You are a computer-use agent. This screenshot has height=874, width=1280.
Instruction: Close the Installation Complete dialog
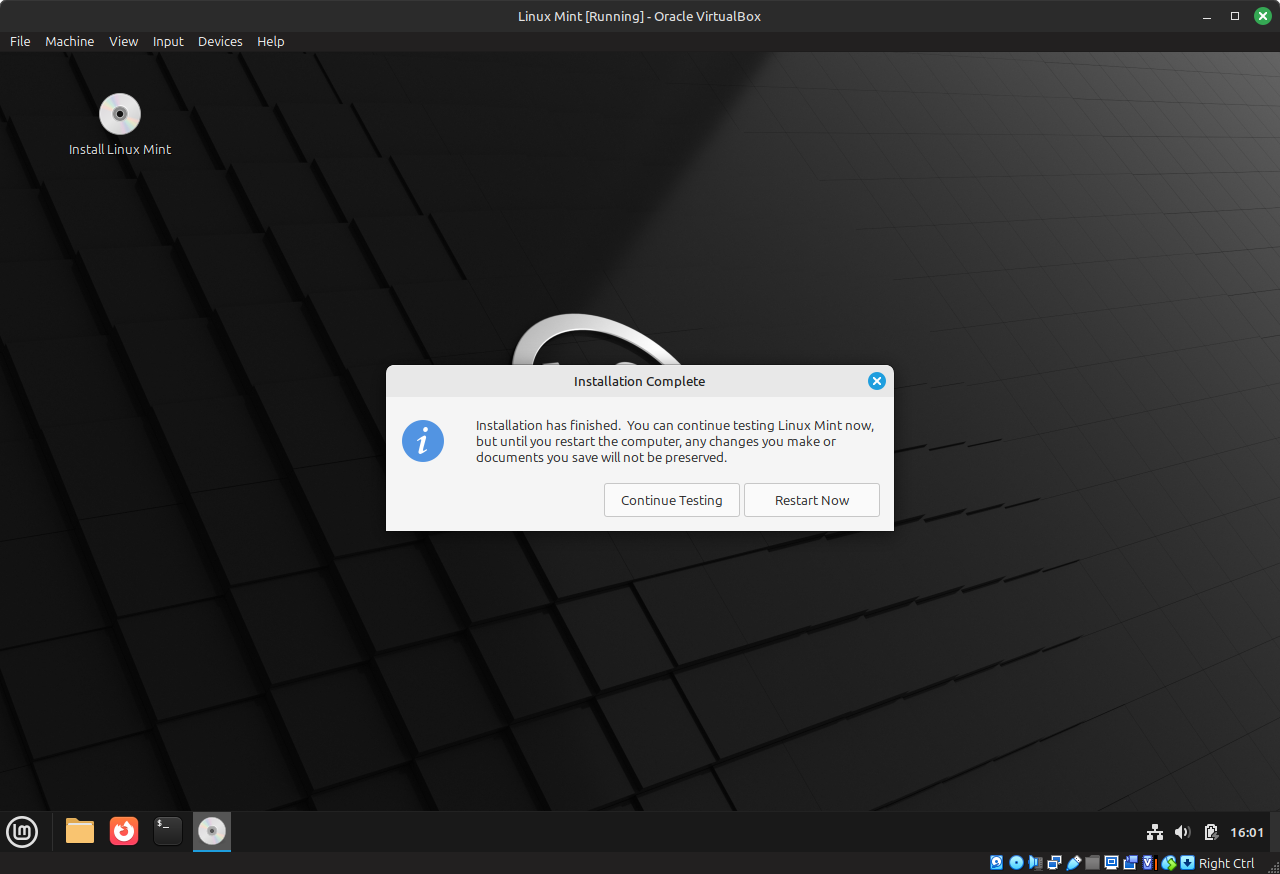pyautogui.click(x=876, y=381)
